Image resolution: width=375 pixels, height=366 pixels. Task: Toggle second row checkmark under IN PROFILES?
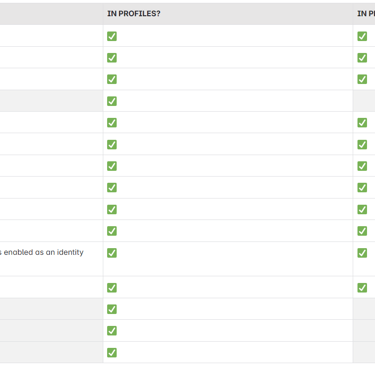pos(112,58)
